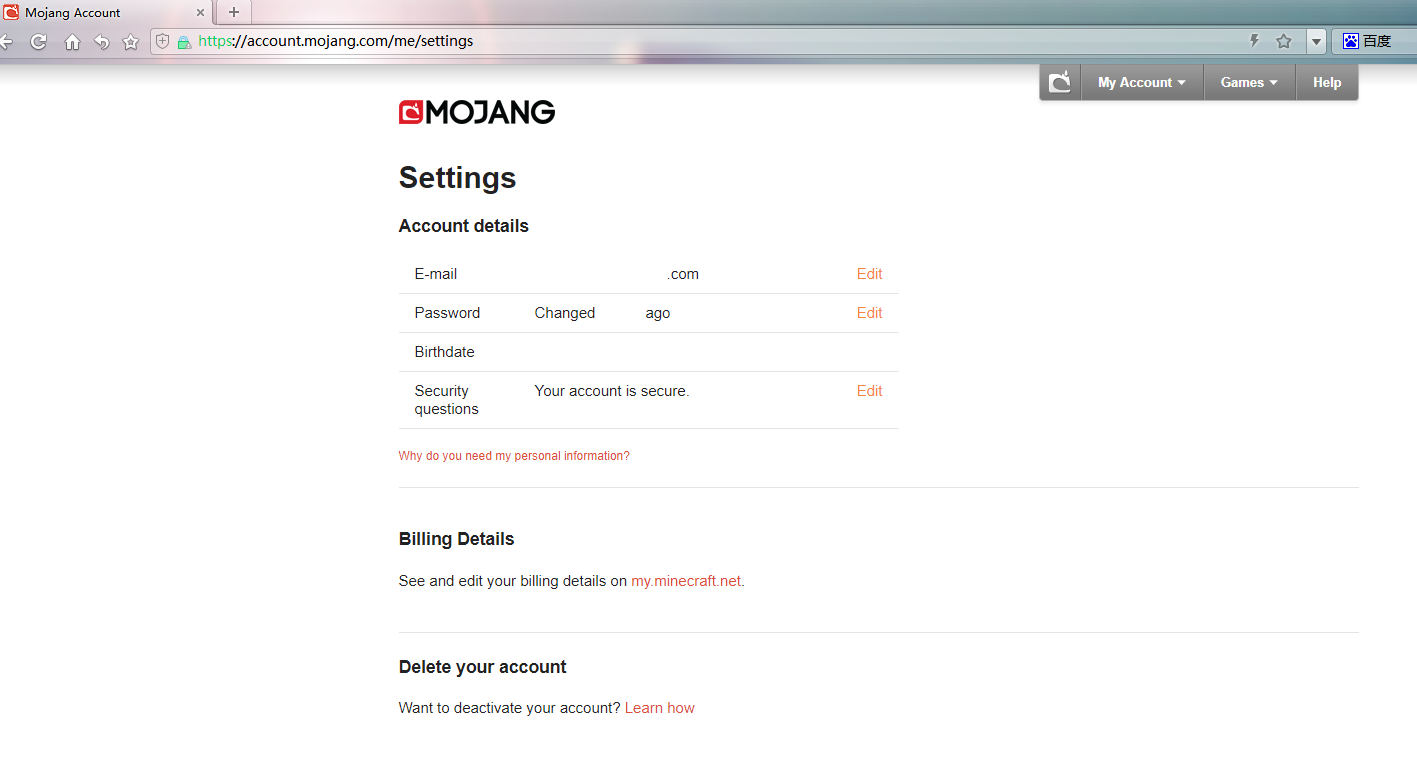Click the undo/restore closed tab arrow icon
The height and width of the screenshot is (773, 1417).
[x=101, y=42]
